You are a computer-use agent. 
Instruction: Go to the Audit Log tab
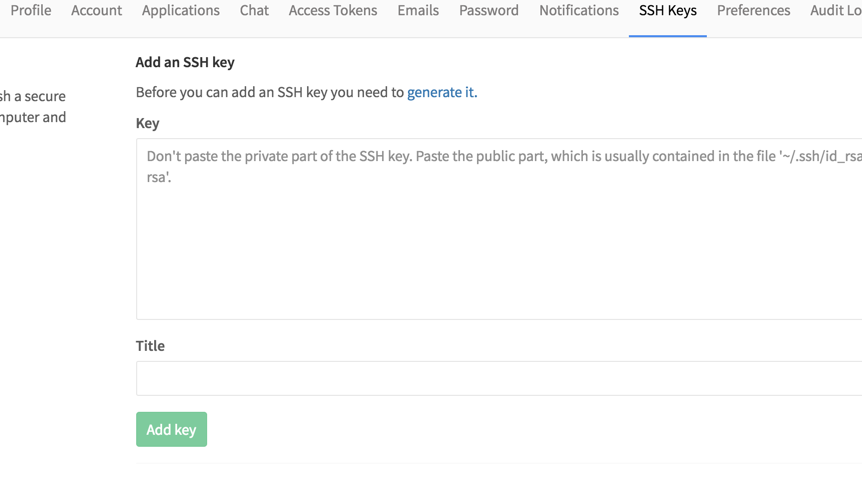coord(836,10)
